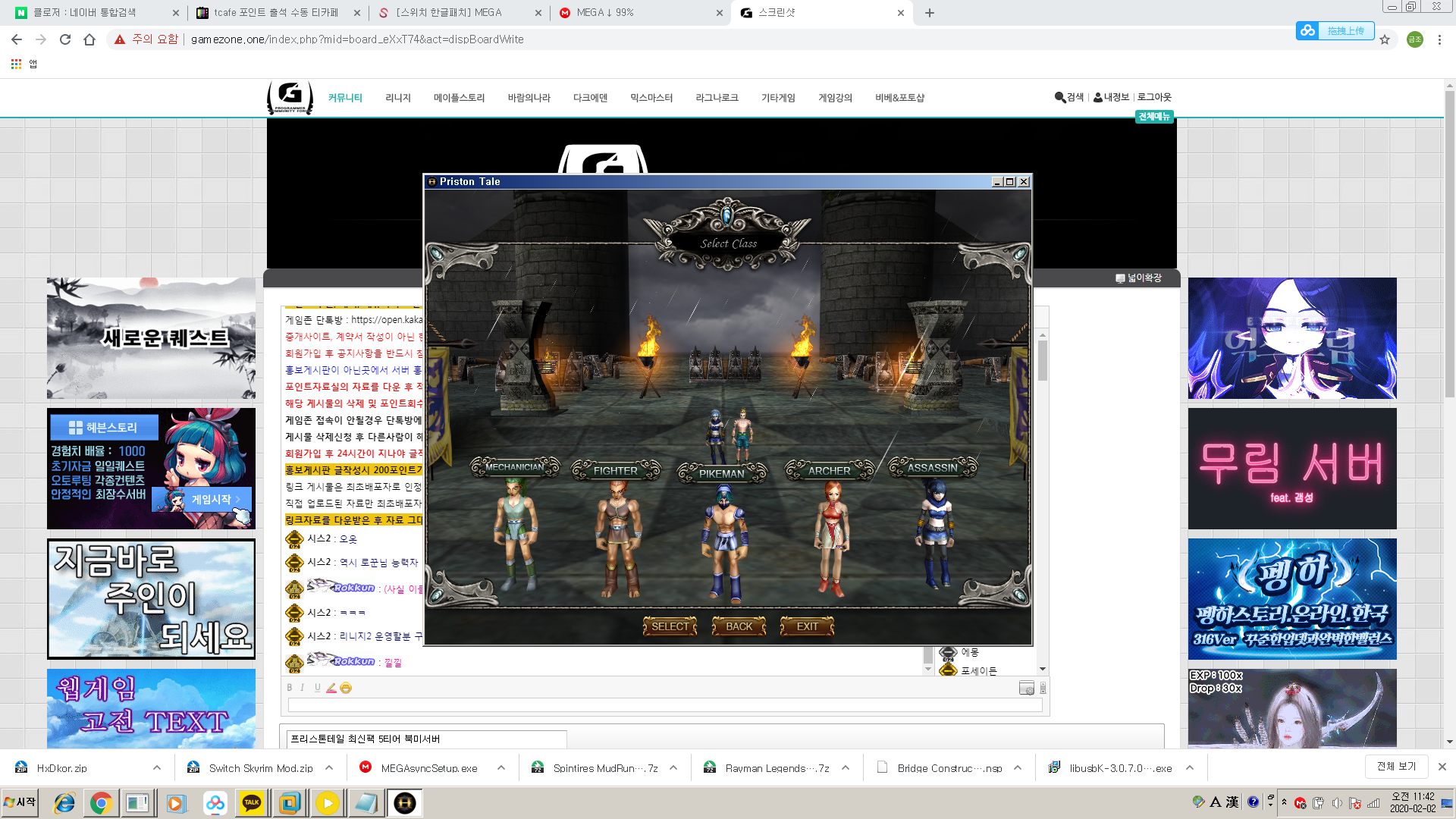The width and height of the screenshot is (1456, 819).
Task: Open options chevron for Switch Skyrim Mod.zip
Action: point(329,767)
